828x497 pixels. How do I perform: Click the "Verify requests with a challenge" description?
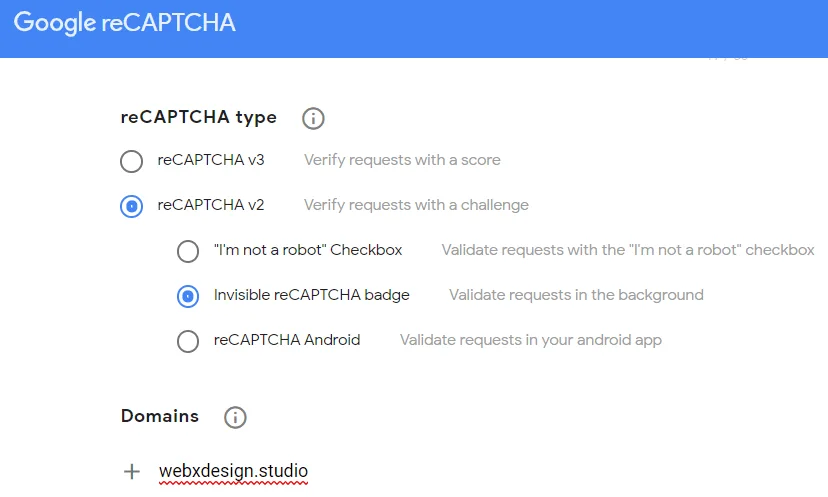[x=416, y=205]
